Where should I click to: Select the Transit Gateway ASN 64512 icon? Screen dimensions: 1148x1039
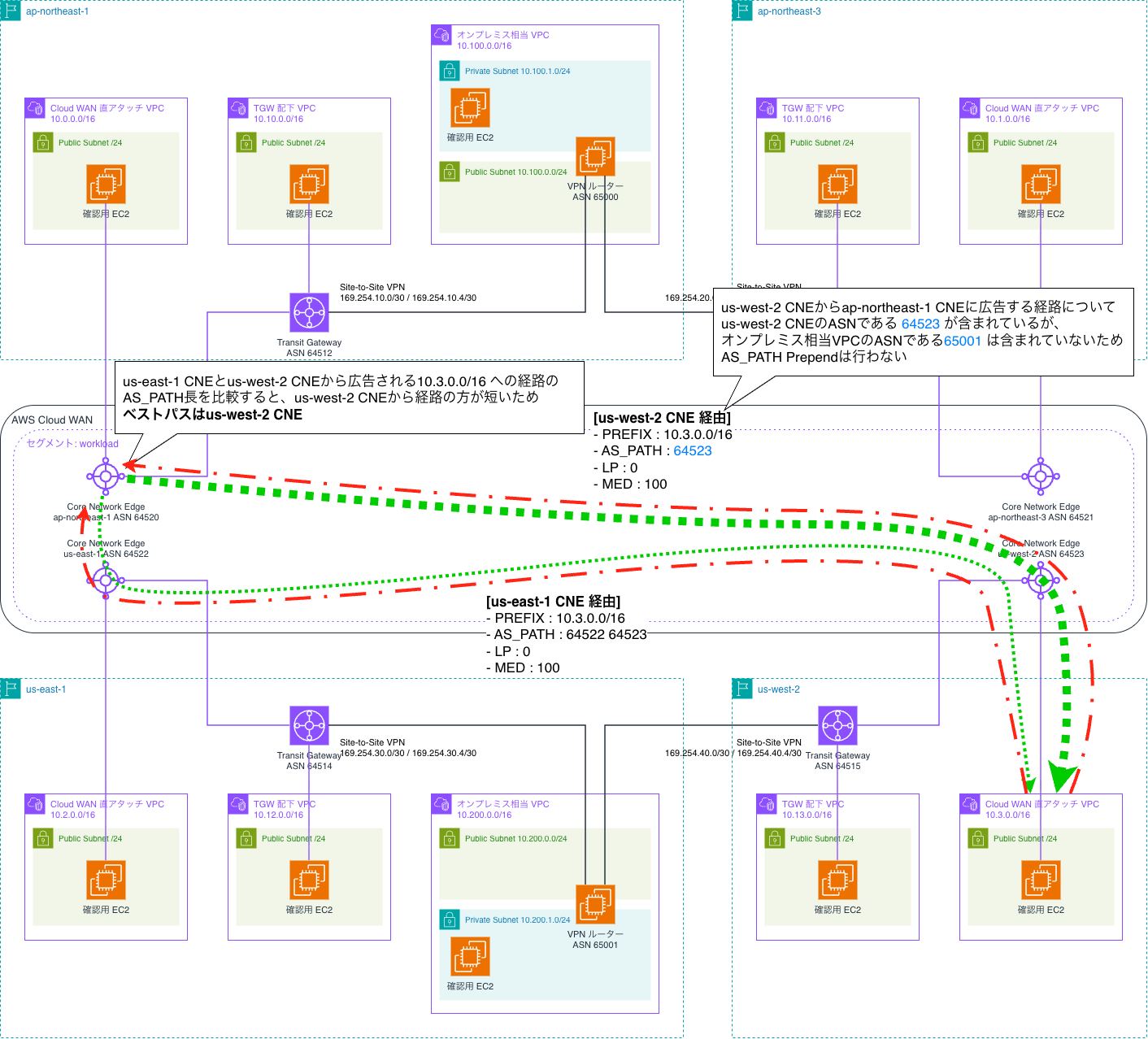309,312
